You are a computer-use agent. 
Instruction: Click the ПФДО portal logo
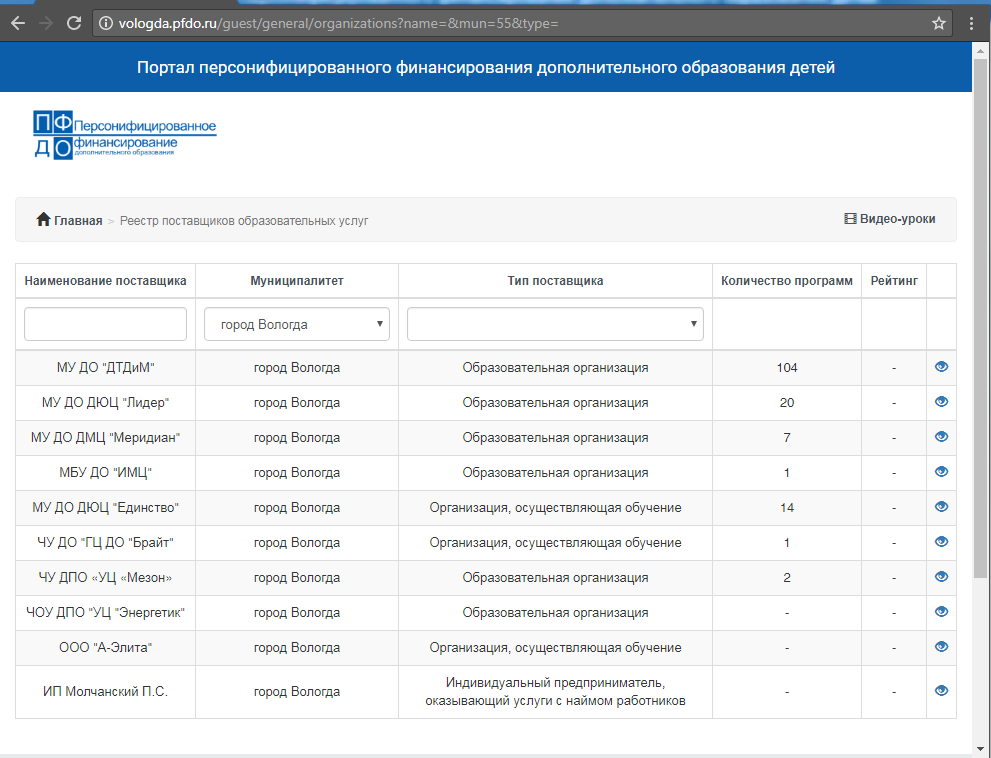point(125,135)
